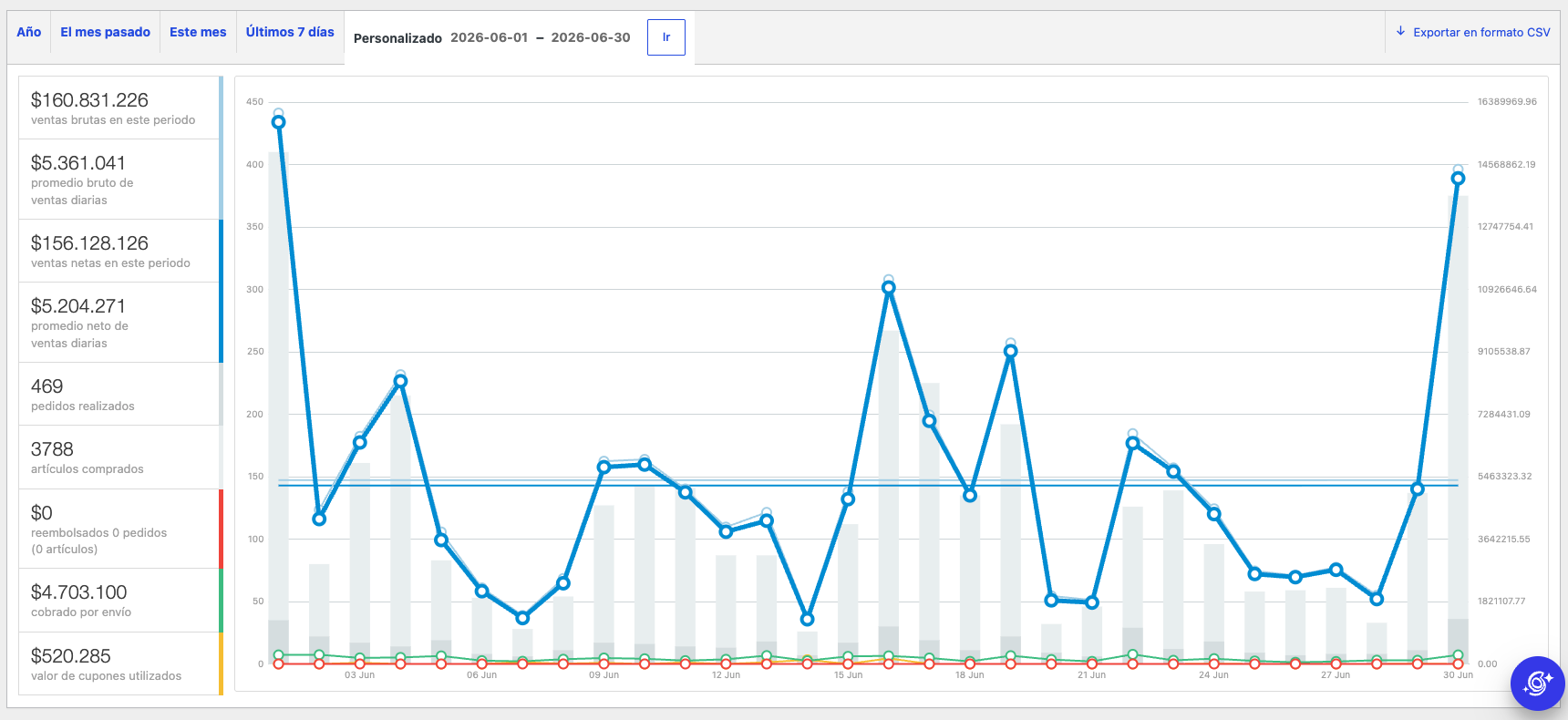Select the artículos comprados legend item

pos(120,458)
